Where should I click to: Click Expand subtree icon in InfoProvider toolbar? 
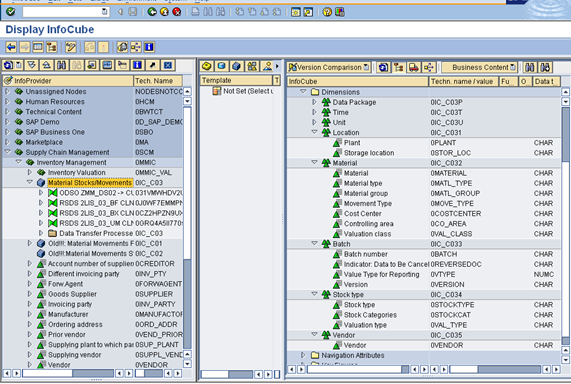pyautogui.click(x=32, y=65)
